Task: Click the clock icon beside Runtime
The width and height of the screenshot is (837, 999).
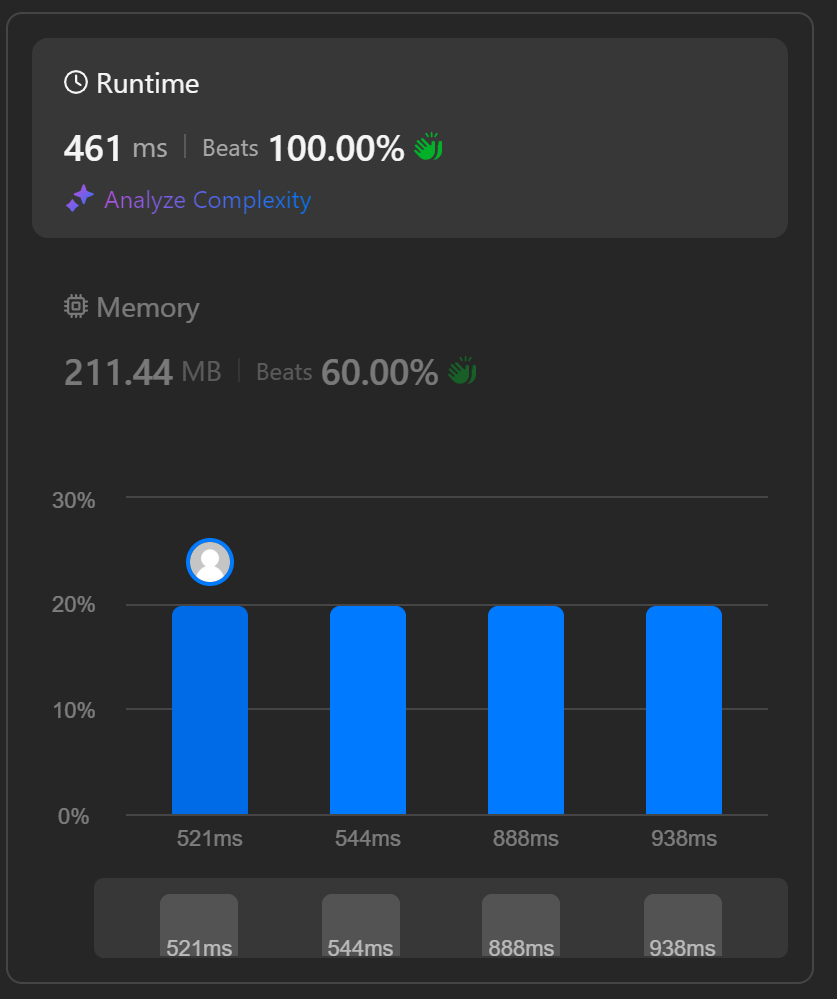Action: click(x=76, y=83)
